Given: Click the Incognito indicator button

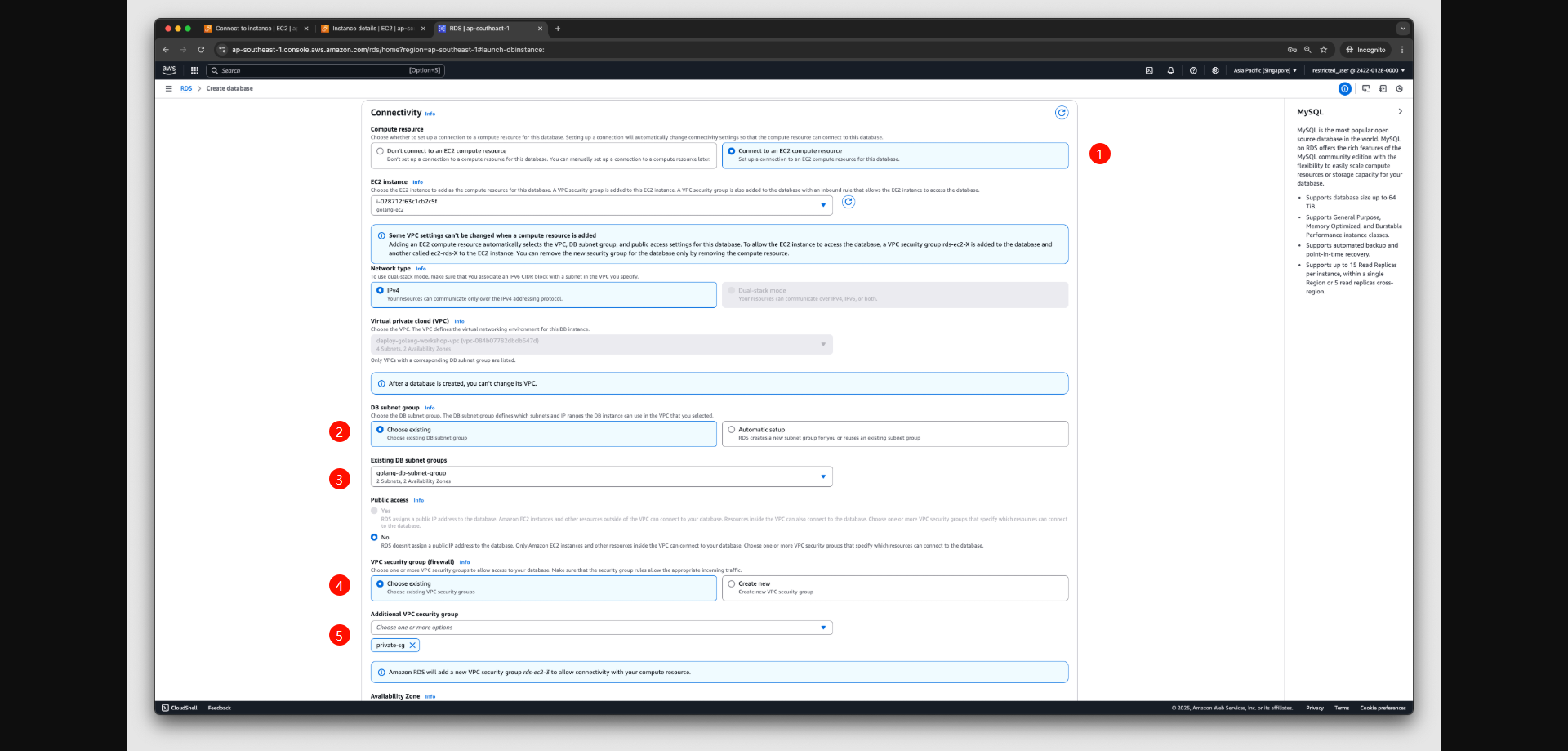Looking at the screenshot, I should tap(1365, 50).
